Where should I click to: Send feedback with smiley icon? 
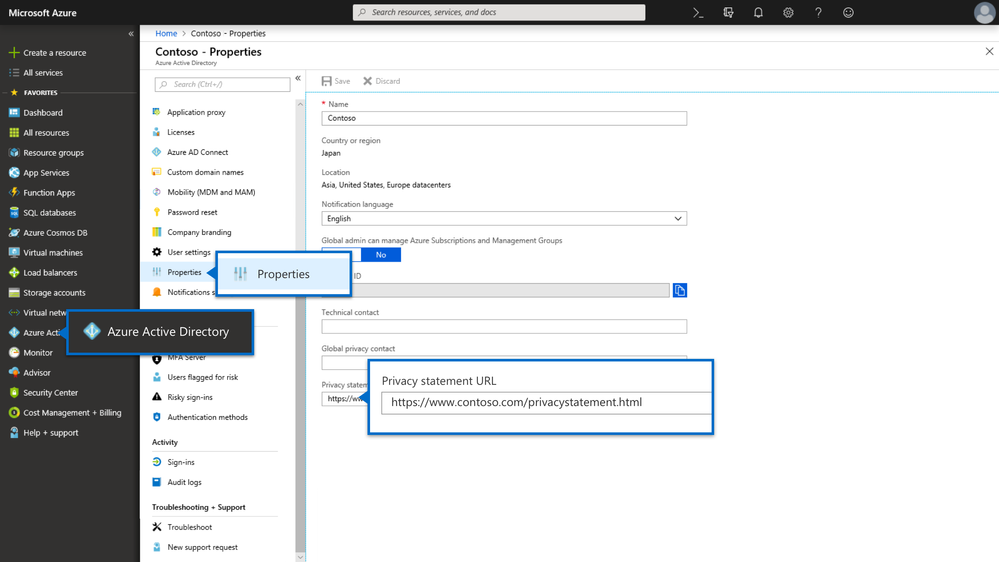[848, 13]
